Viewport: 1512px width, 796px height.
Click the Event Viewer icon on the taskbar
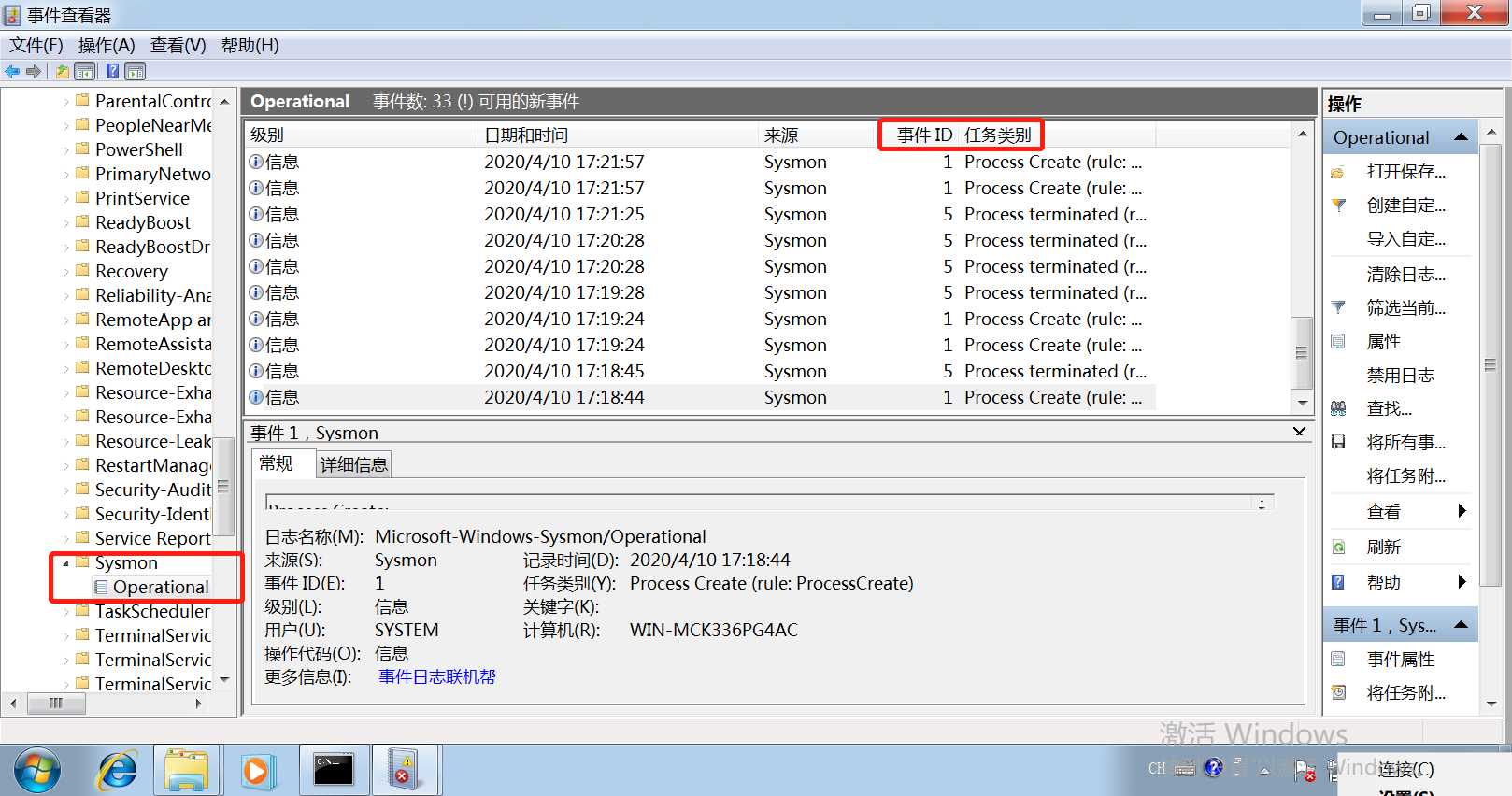pos(406,771)
